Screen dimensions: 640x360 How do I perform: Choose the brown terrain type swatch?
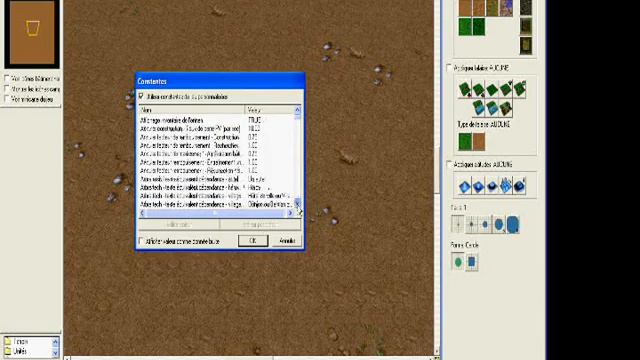pos(479,142)
